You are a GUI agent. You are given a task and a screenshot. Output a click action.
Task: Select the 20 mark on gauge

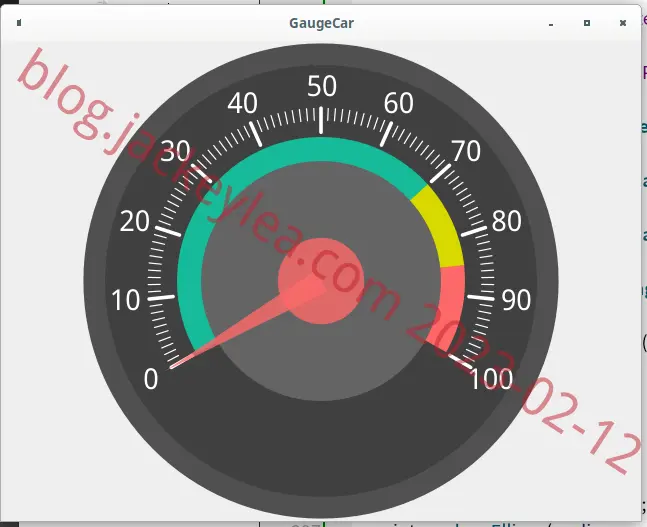(135, 221)
